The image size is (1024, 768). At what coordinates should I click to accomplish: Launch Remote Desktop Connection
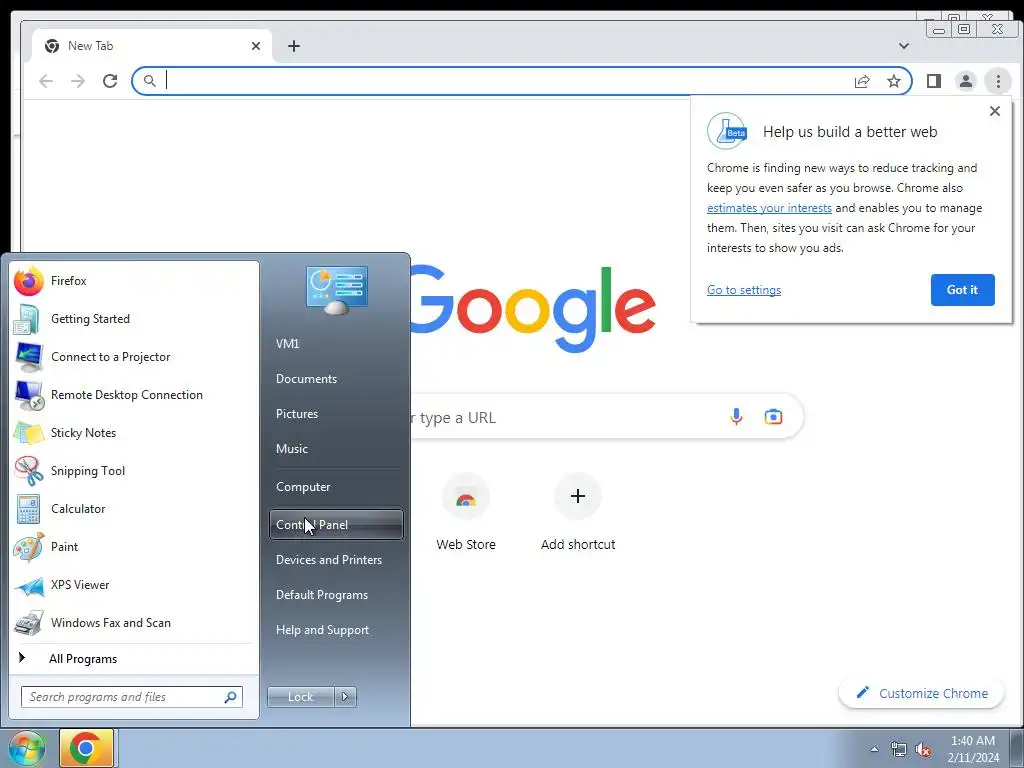click(134, 394)
